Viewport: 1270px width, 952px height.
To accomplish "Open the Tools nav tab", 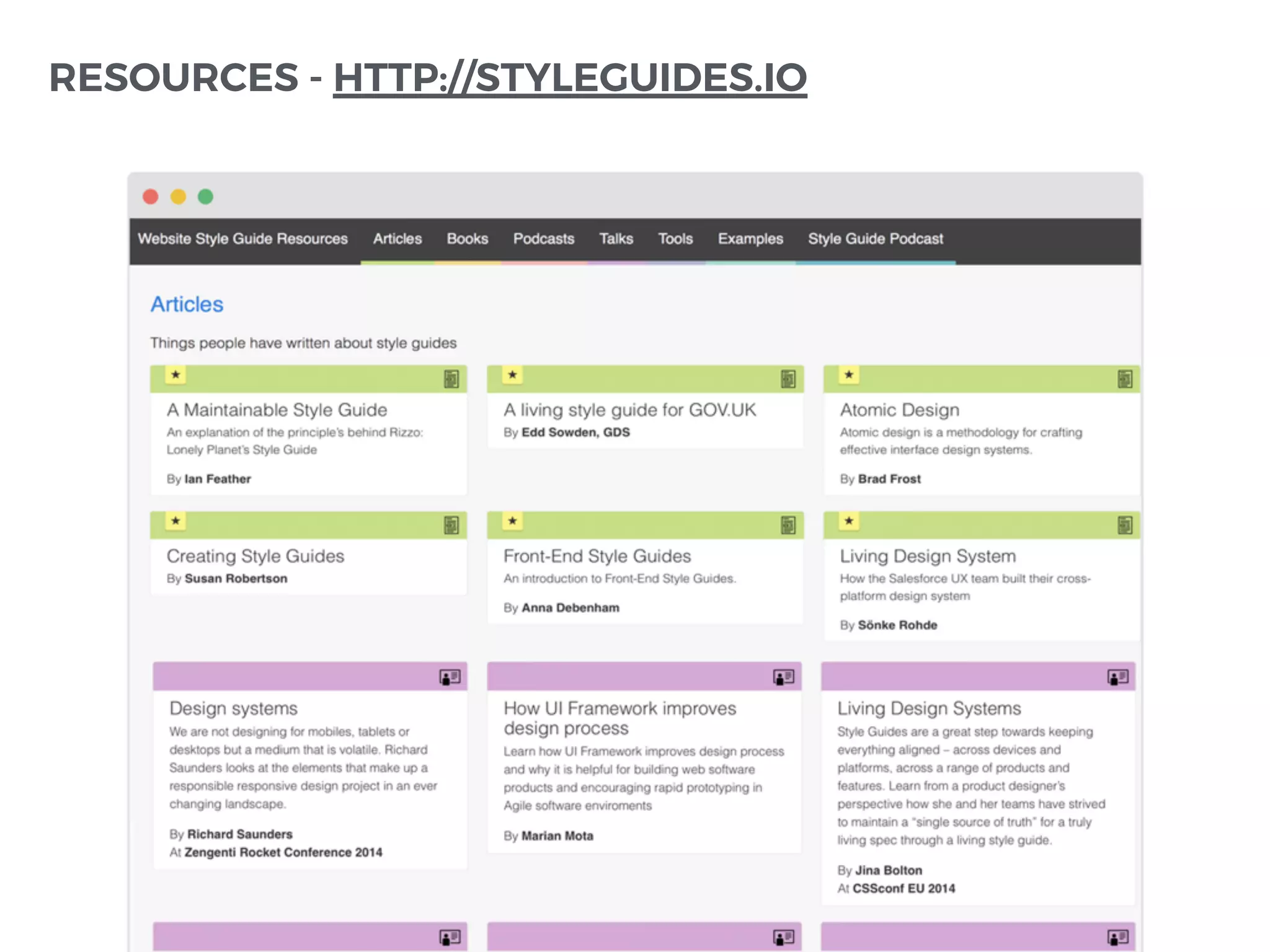I will point(675,239).
